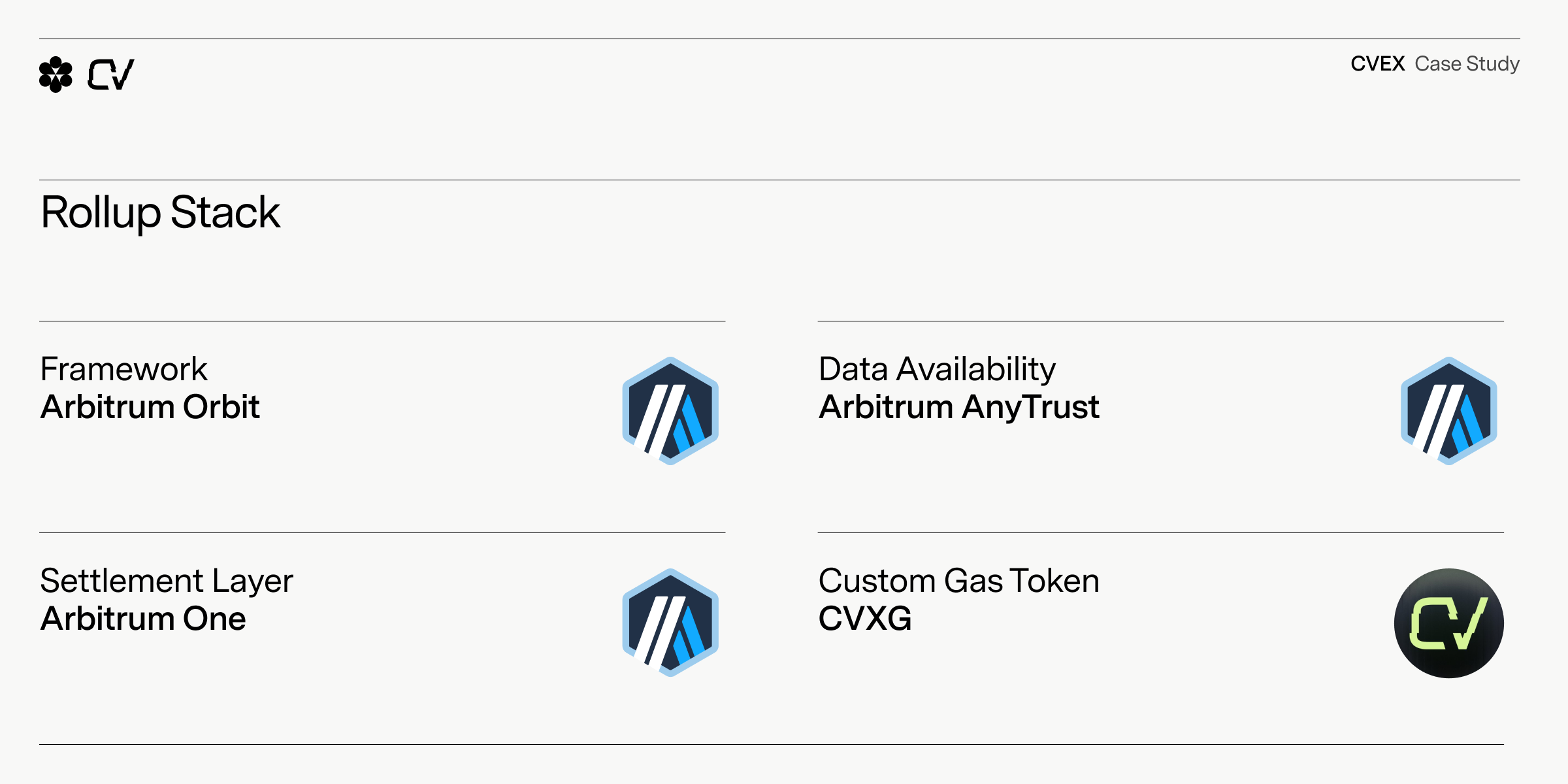Click the Case Study label
Viewport: 1568px width, 784px height.
[x=1467, y=64]
